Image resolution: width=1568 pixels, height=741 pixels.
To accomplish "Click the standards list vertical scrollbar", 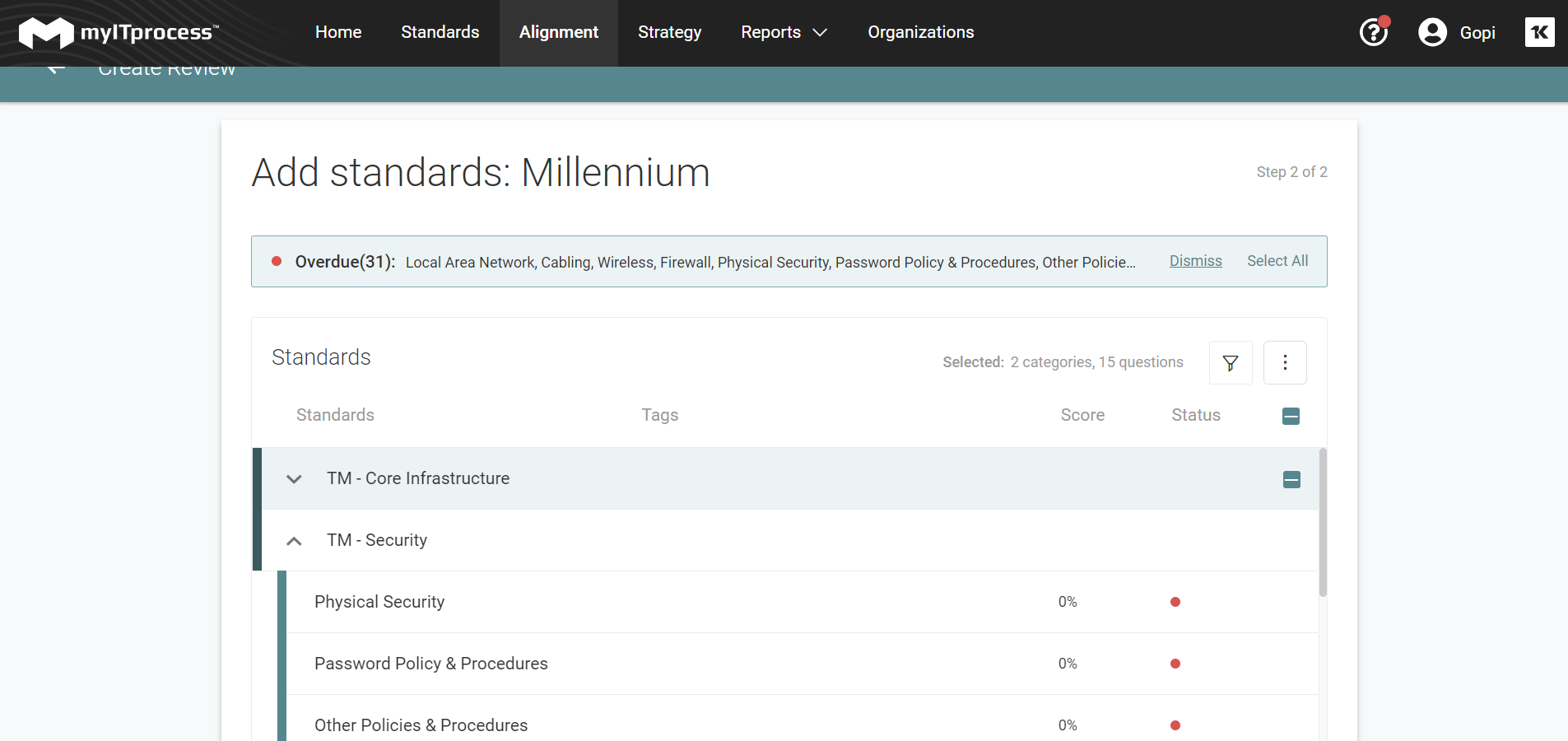I will coord(1323,522).
